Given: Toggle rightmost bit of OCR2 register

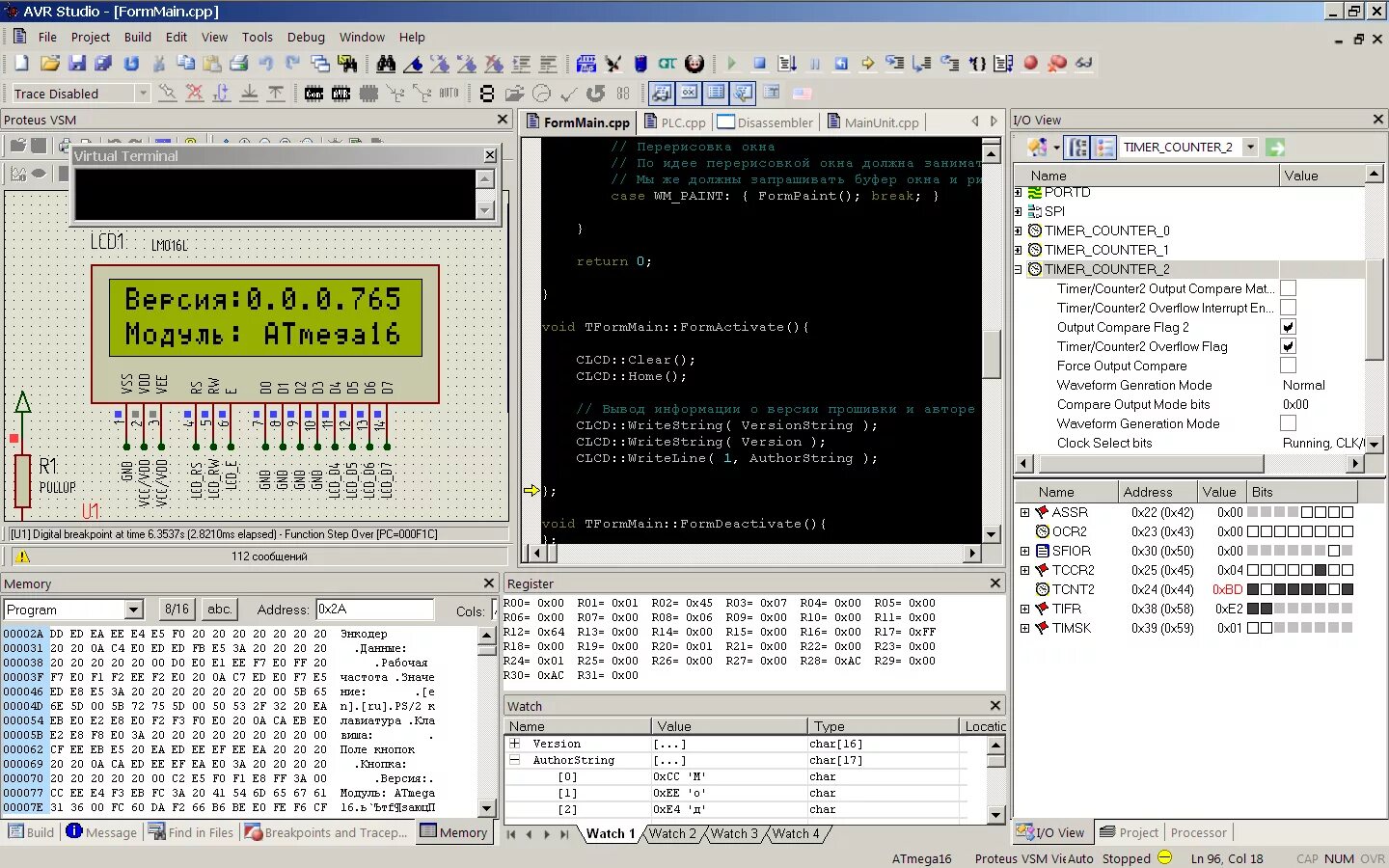Looking at the screenshot, I should (1348, 531).
